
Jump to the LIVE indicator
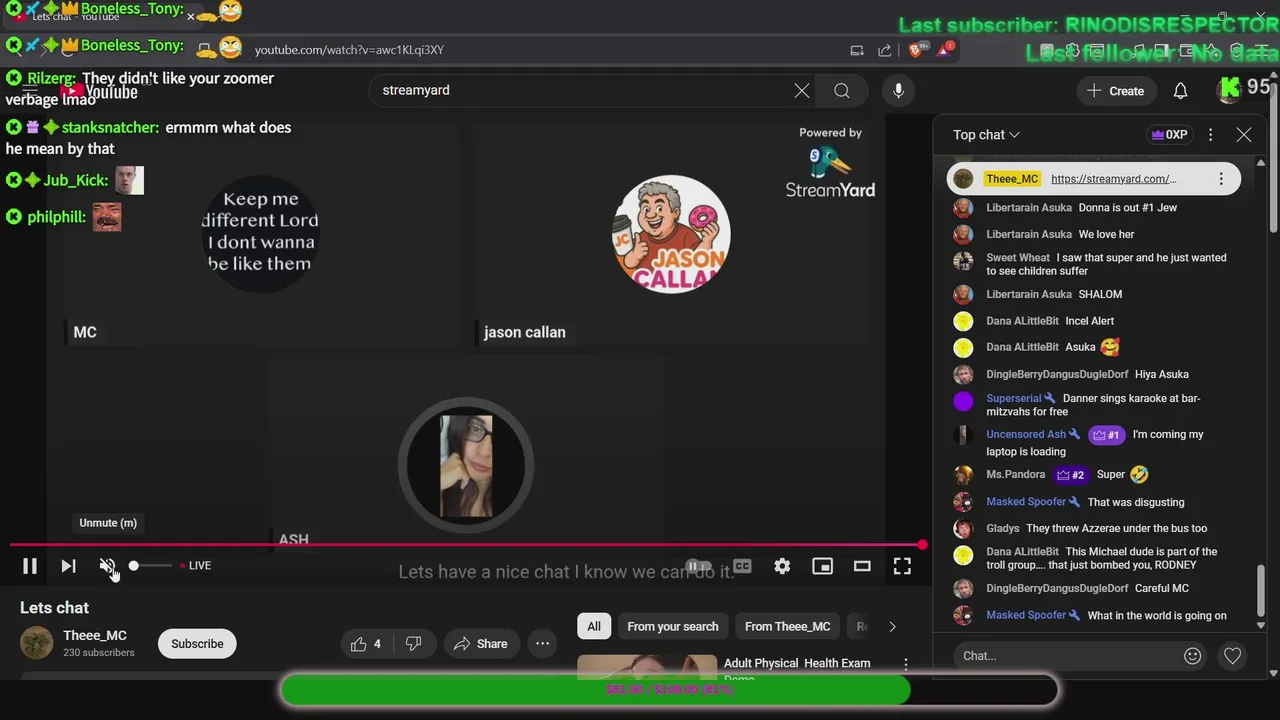pos(195,566)
